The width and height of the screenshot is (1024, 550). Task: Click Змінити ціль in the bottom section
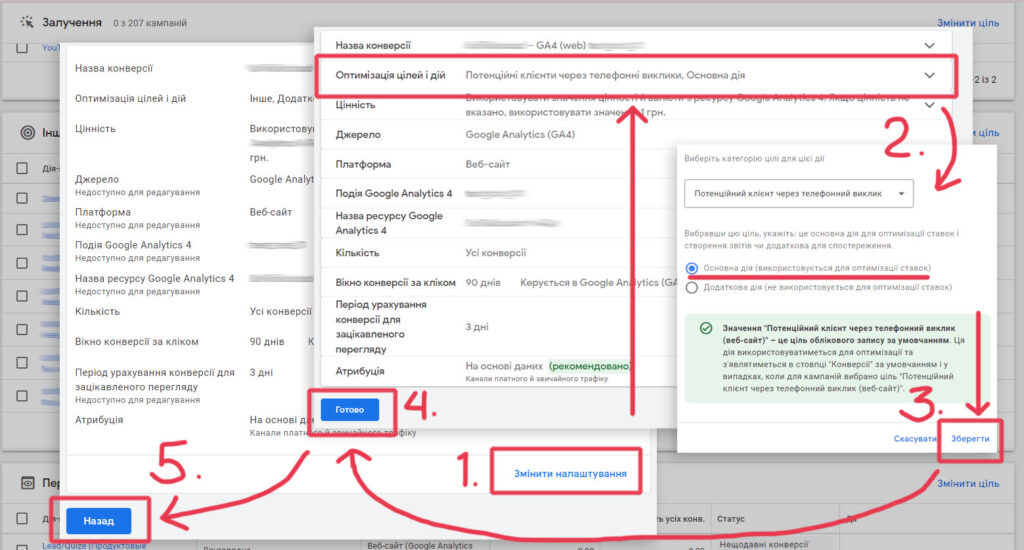(x=967, y=483)
